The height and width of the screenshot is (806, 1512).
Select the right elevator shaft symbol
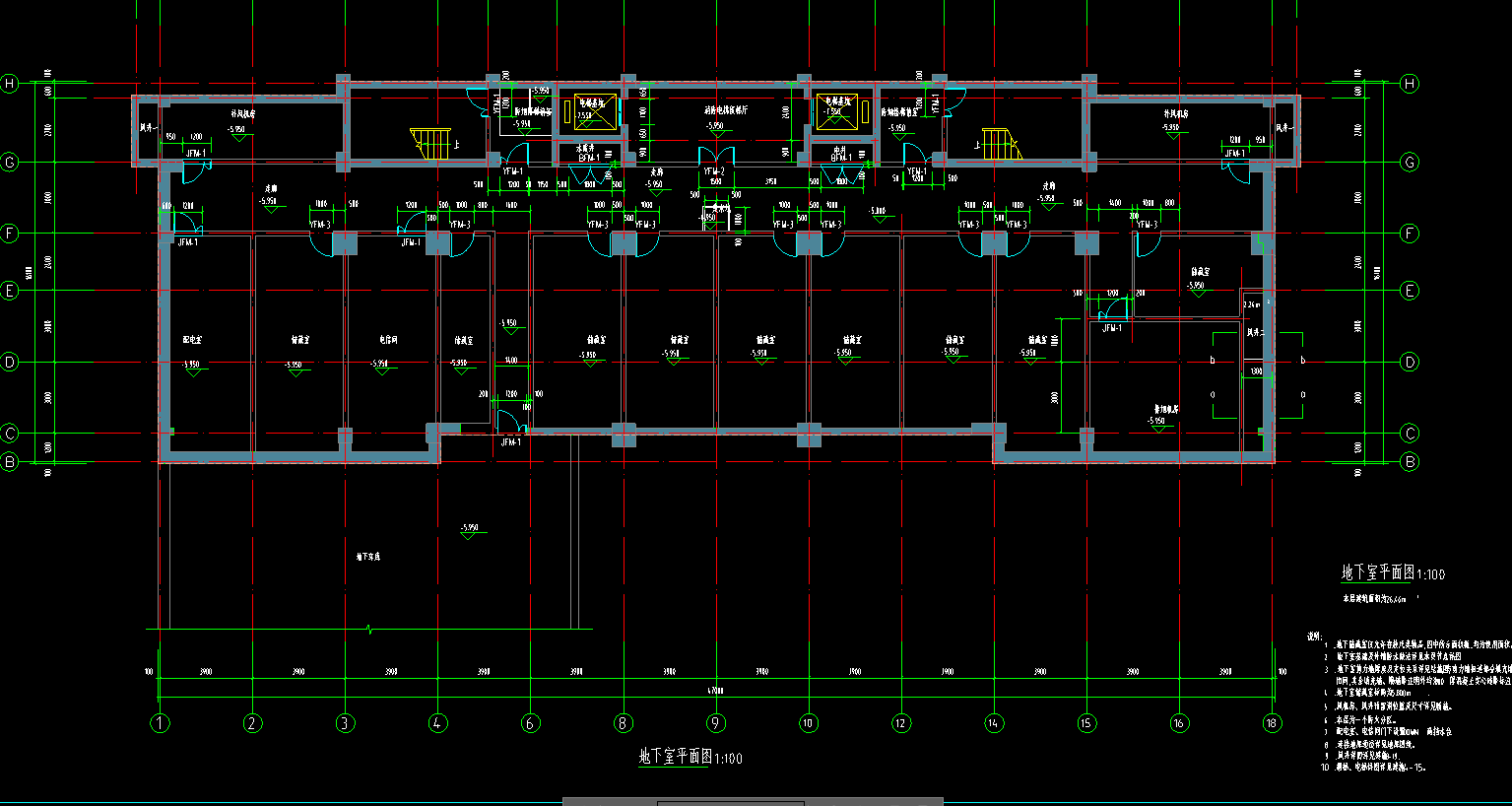[836, 109]
